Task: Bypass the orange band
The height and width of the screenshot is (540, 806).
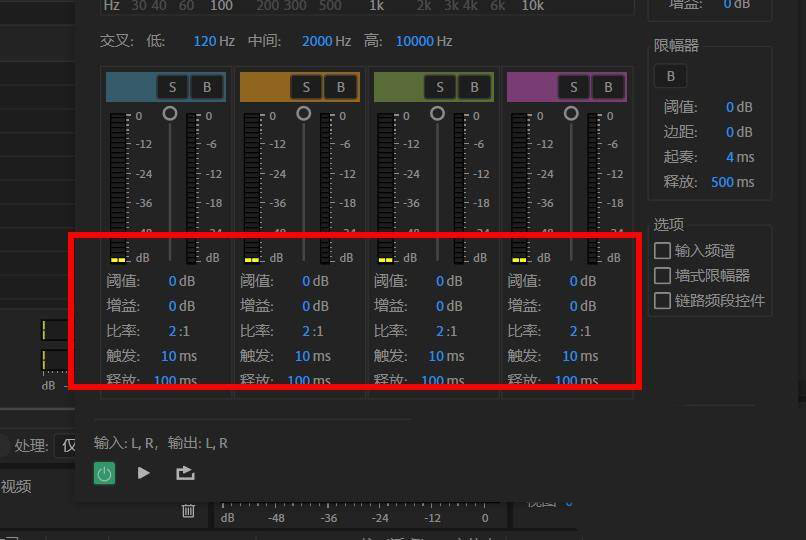Action: click(340, 87)
